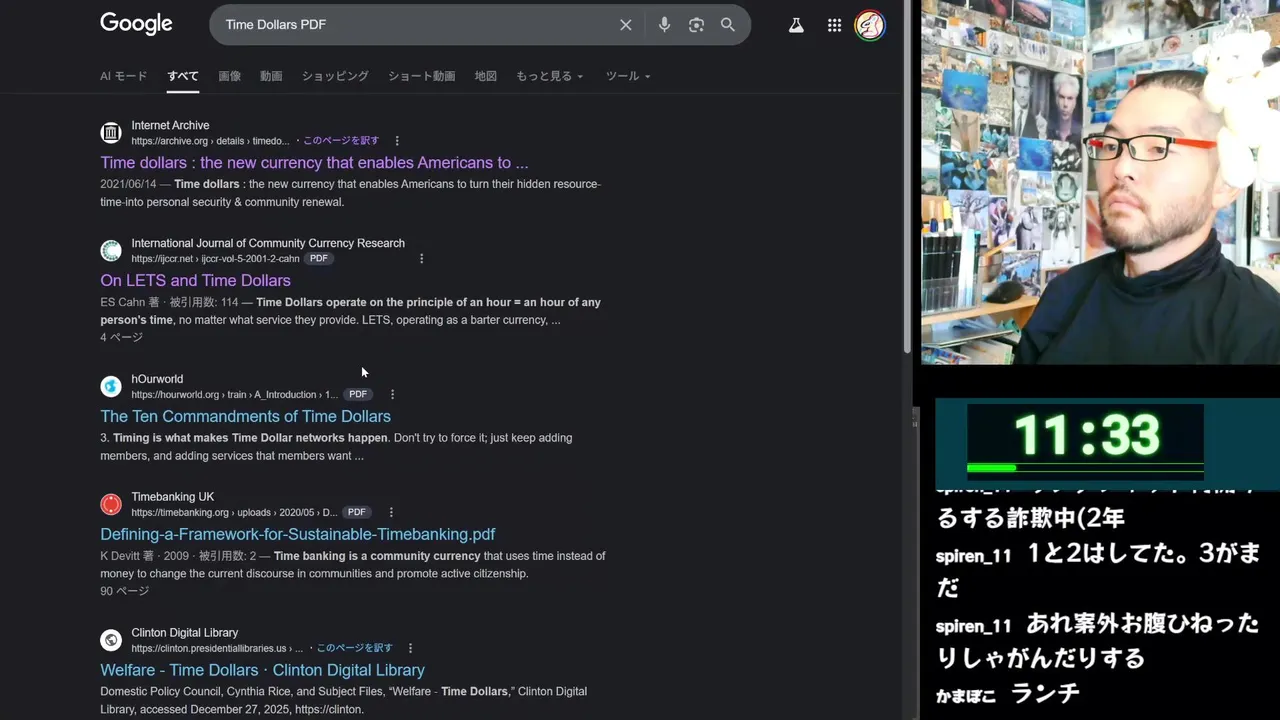Open On LETS and Time Dollars result
The width and height of the screenshot is (1280, 720).
[195, 281]
